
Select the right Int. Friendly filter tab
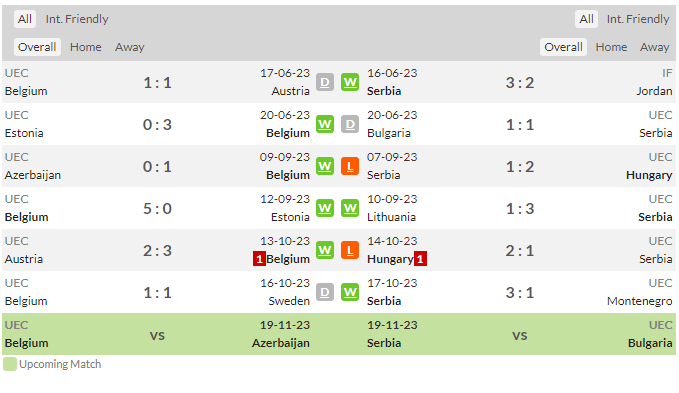click(638, 19)
